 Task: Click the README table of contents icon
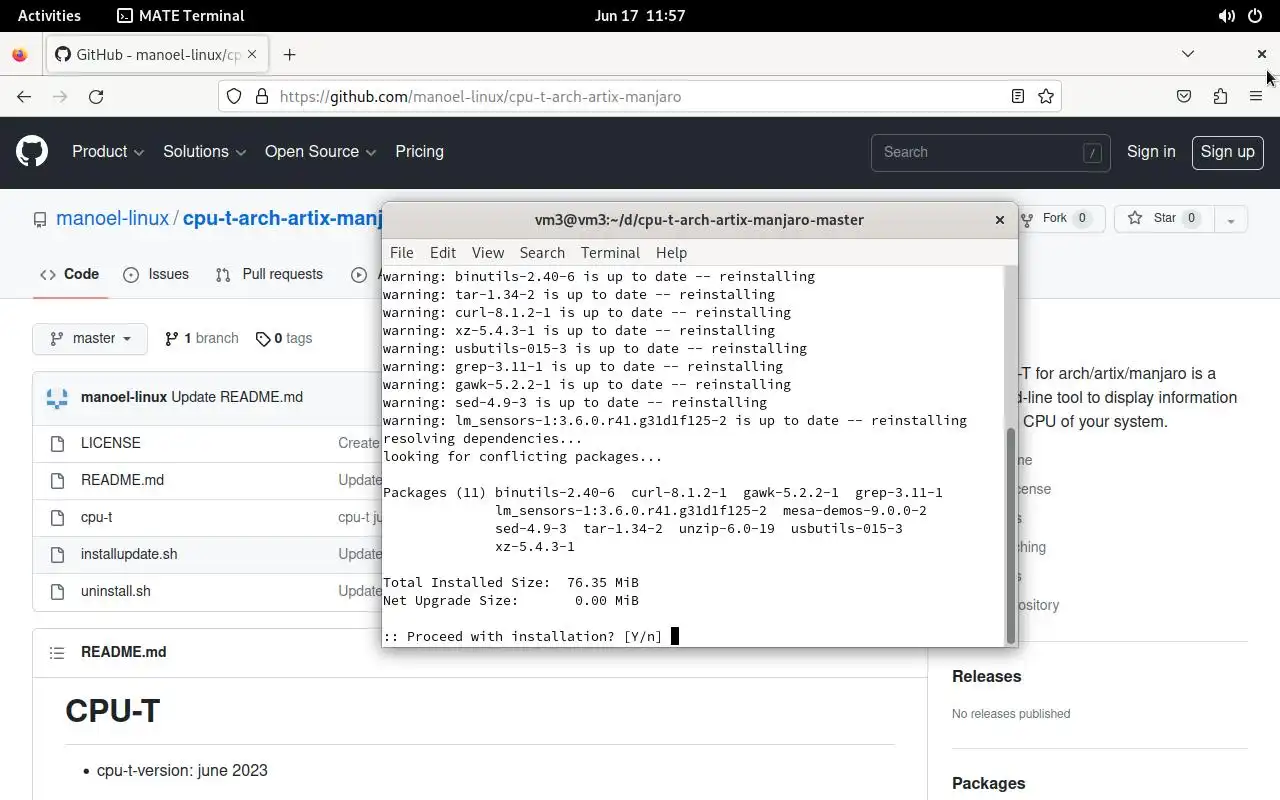(57, 652)
